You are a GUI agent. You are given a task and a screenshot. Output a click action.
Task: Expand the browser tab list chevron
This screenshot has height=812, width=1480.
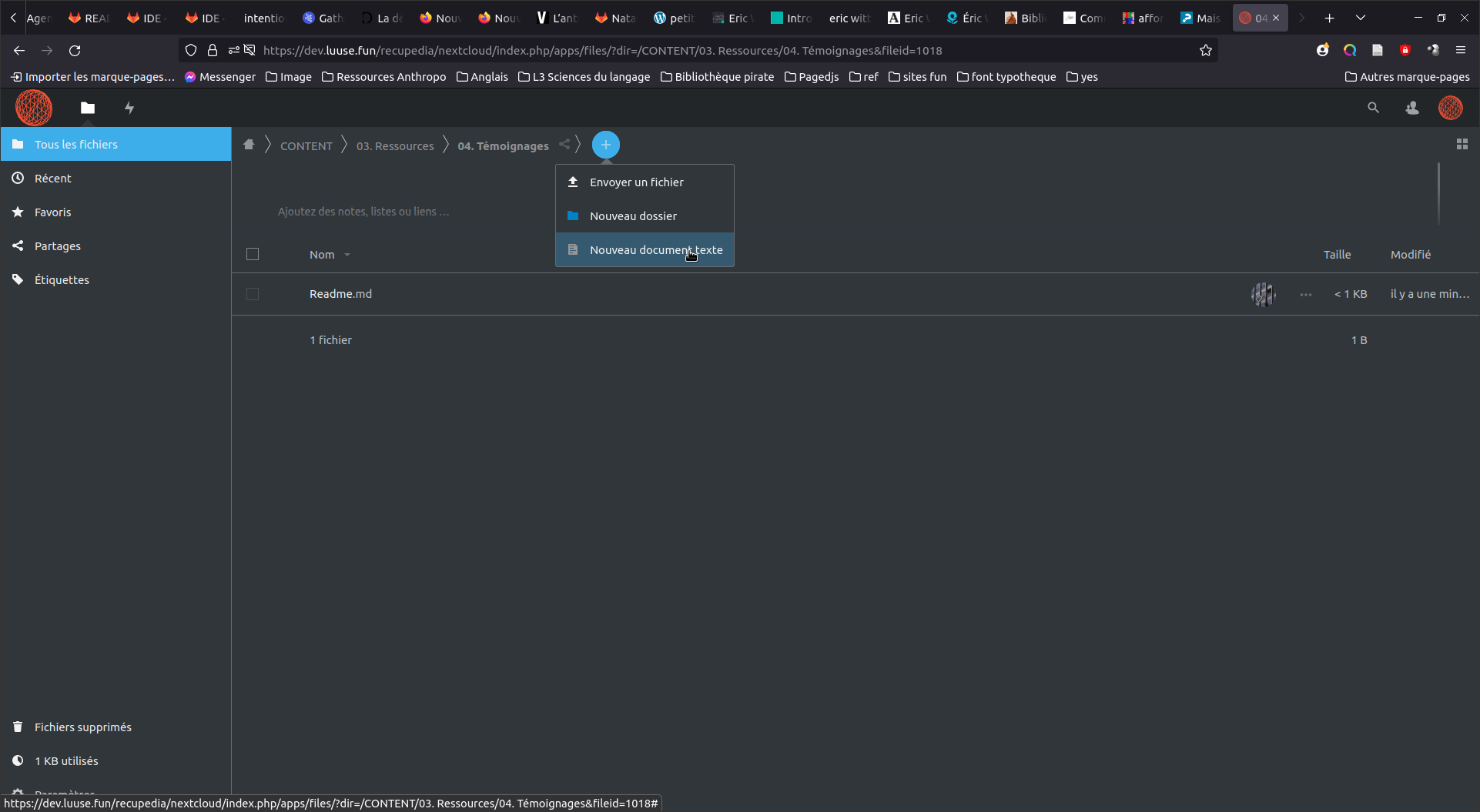(1360, 18)
